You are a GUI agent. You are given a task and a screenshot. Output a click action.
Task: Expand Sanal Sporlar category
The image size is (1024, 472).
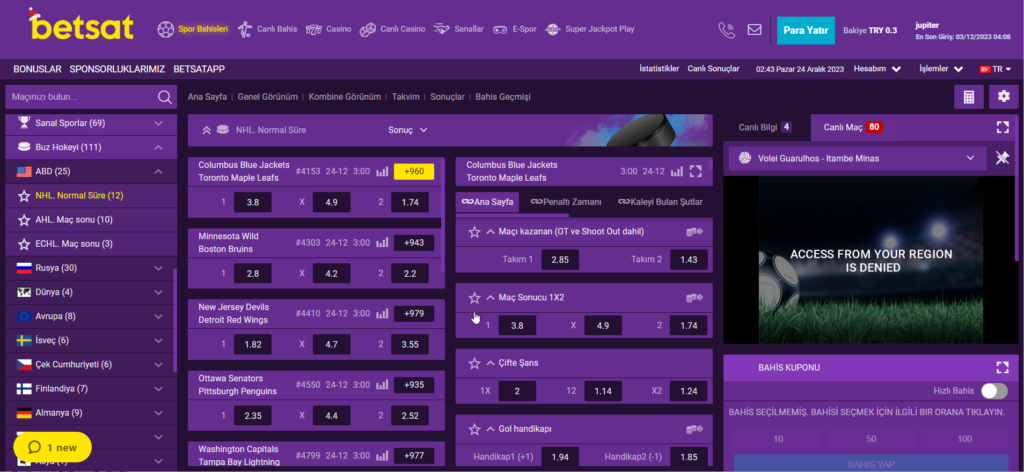[159, 123]
